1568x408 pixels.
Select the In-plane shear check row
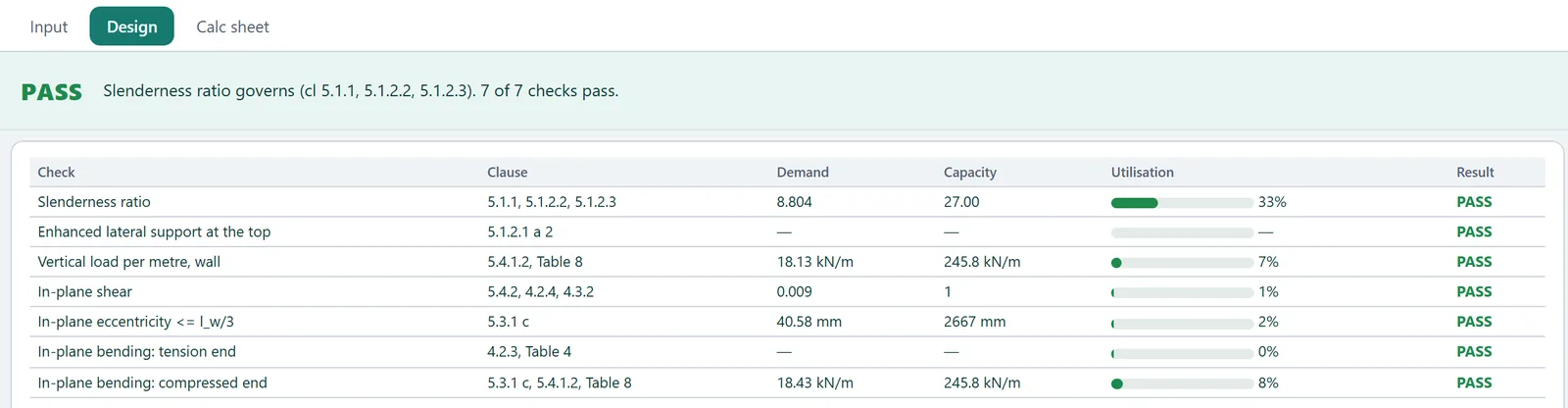pos(787,291)
